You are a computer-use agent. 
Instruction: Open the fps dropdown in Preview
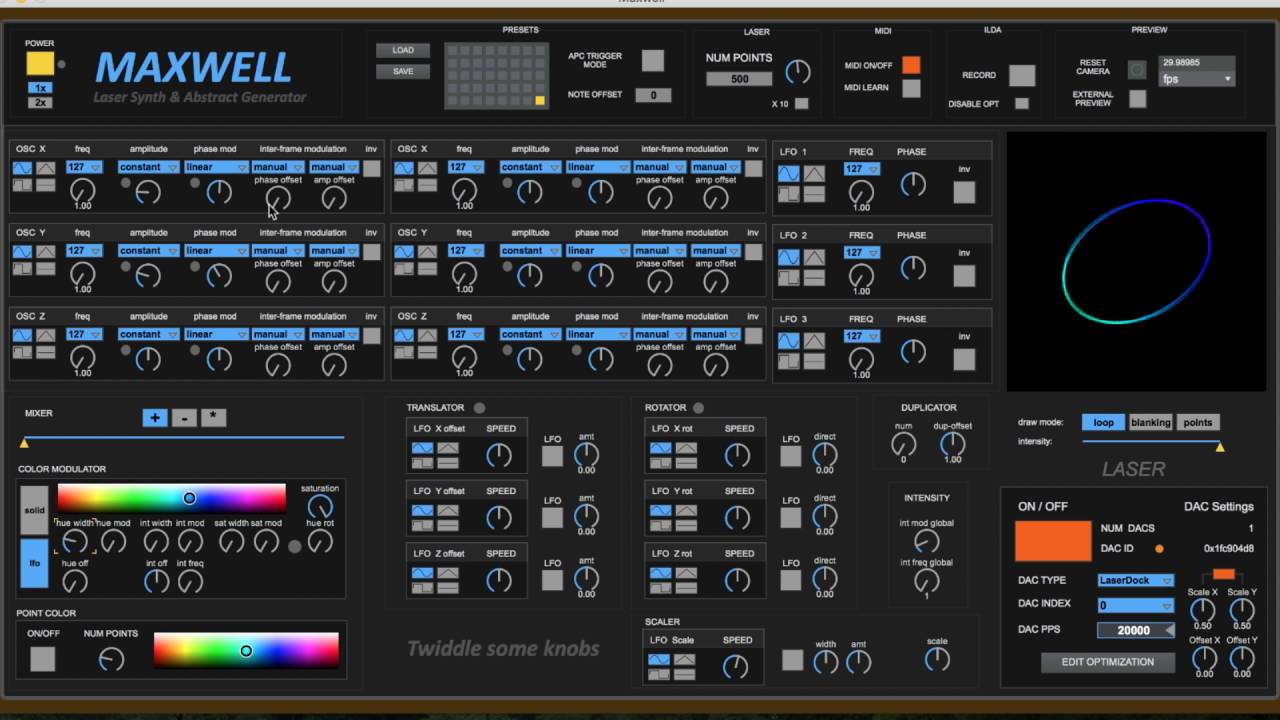(1197, 79)
